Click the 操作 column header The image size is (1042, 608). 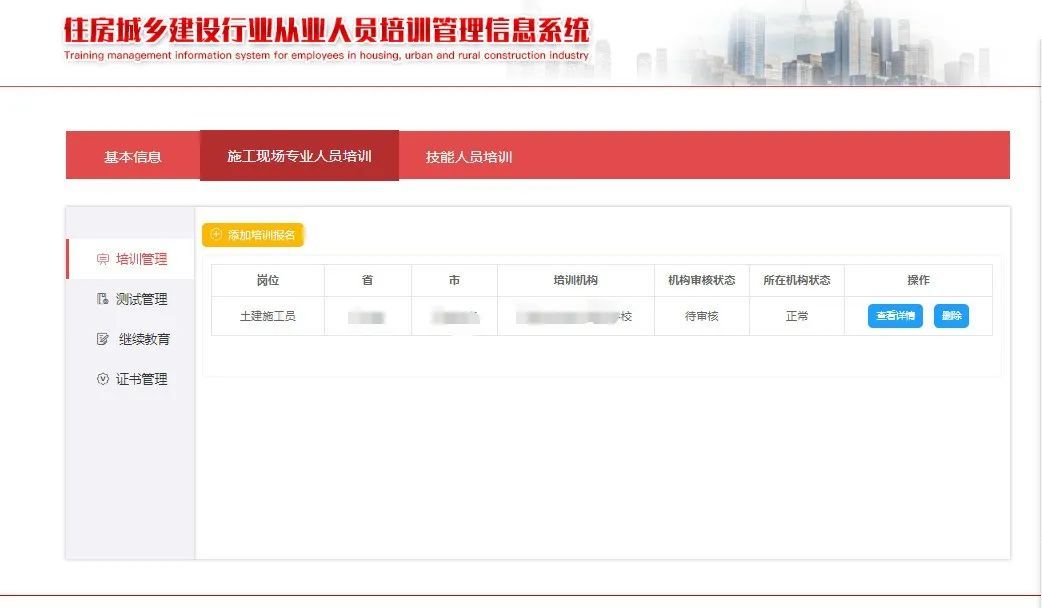pyautogui.click(x=918, y=281)
